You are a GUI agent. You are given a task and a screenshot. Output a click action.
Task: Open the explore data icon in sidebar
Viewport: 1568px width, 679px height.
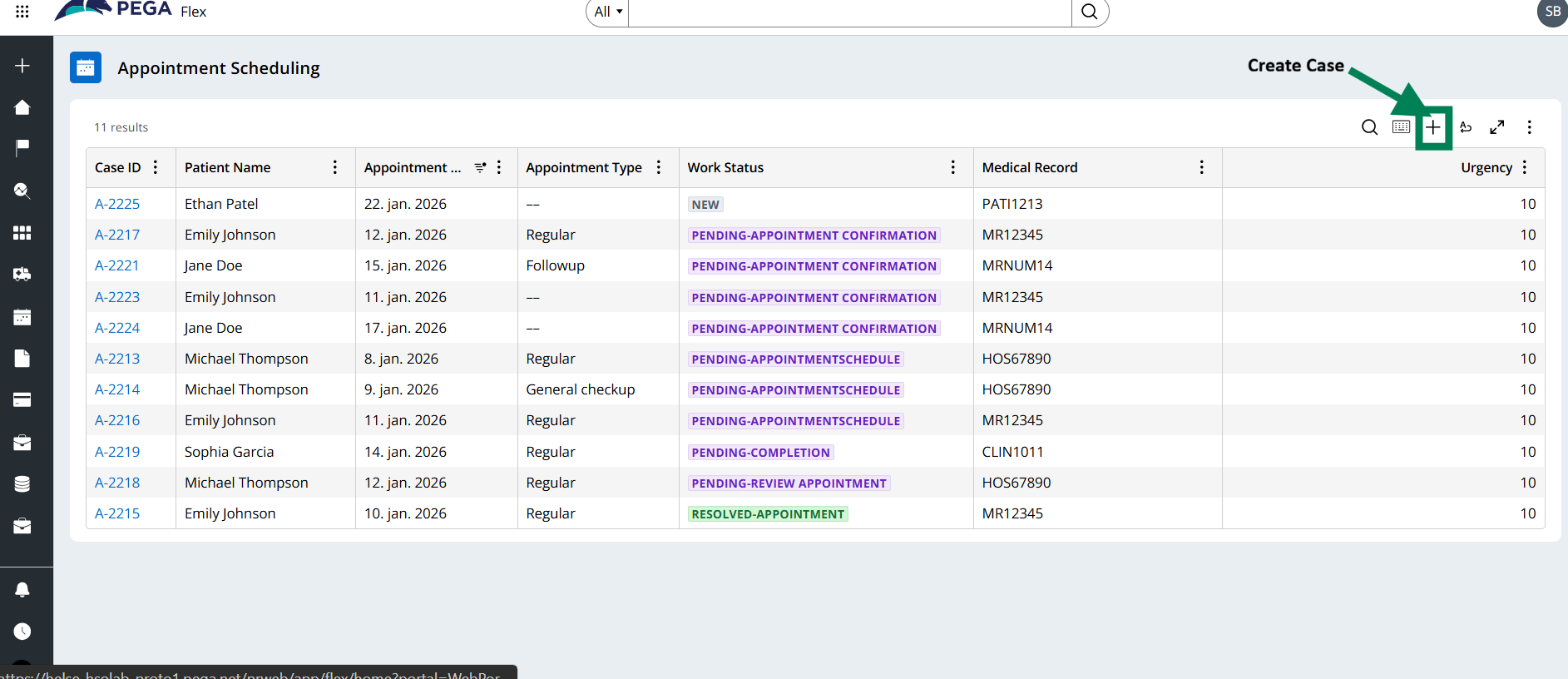point(22,191)
